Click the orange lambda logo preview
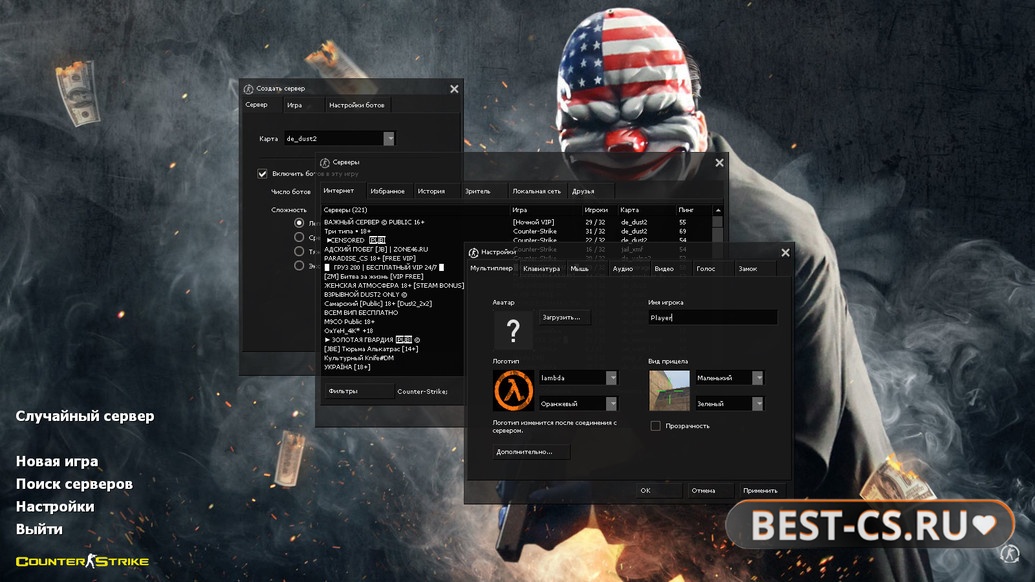The image size is (1035, 582). pos(513,390)
